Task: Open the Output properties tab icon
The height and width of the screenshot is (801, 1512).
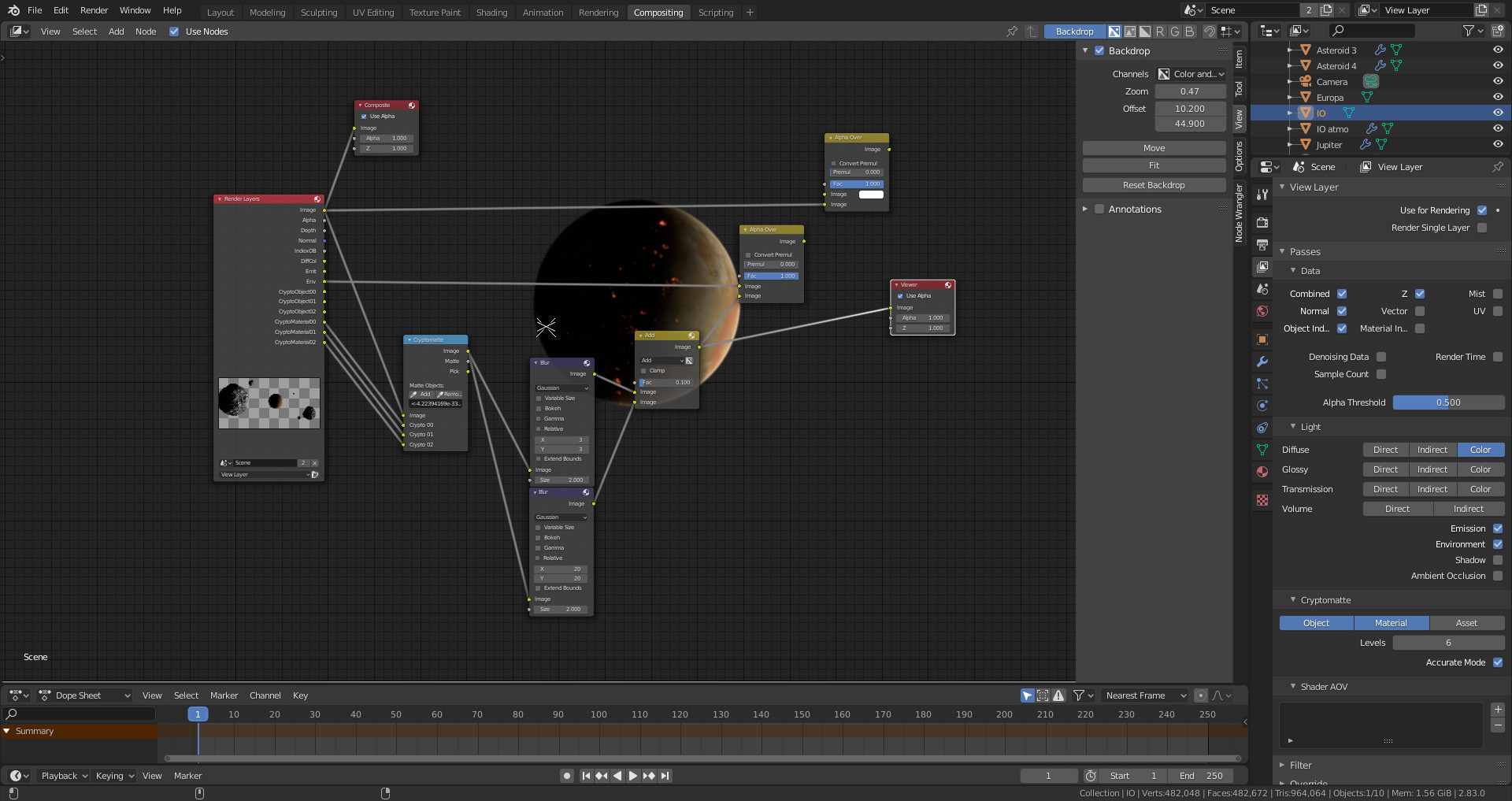Action: coord(1262,245)
